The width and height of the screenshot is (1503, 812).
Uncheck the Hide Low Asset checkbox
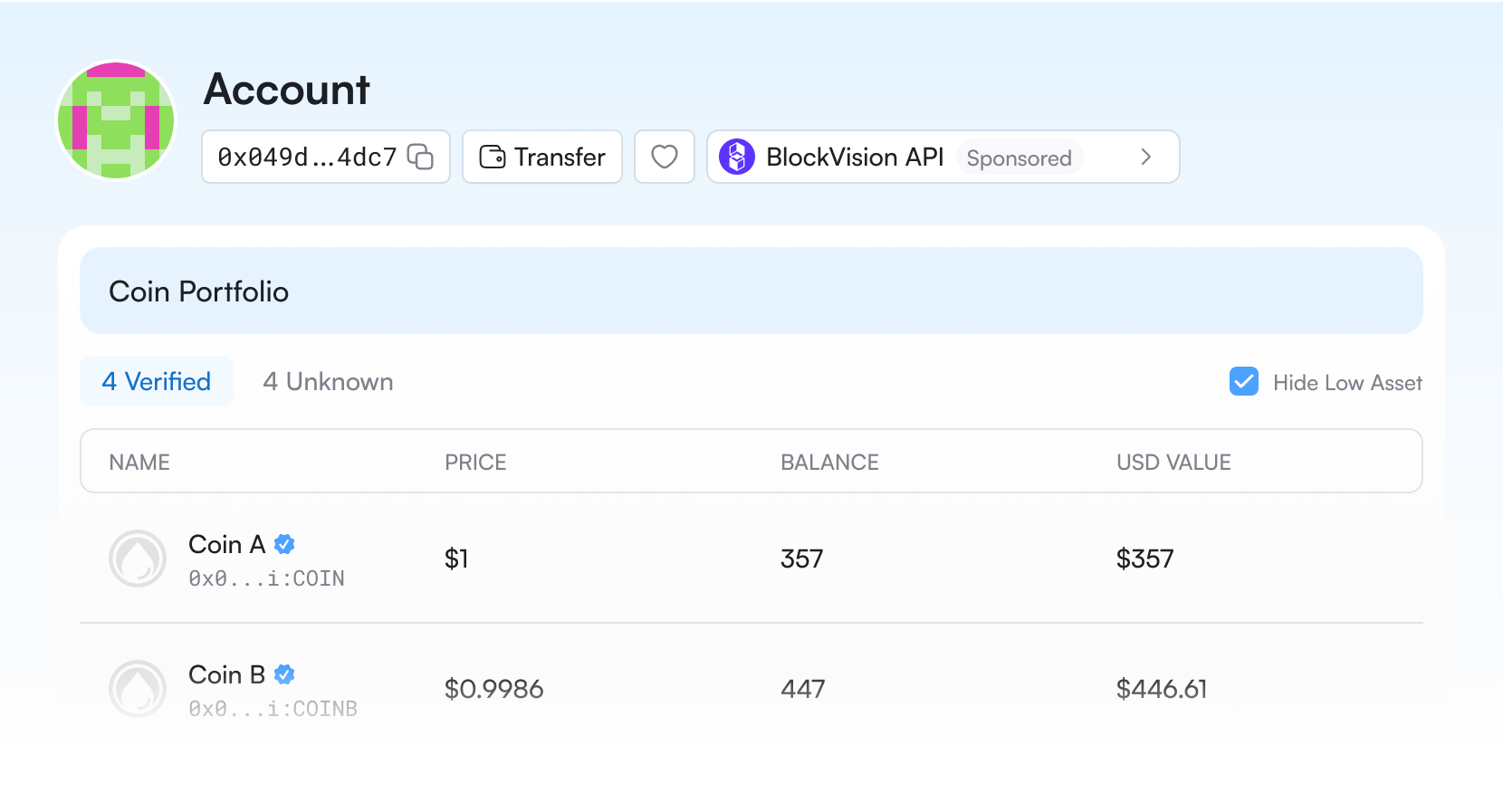pos(1243,381)
